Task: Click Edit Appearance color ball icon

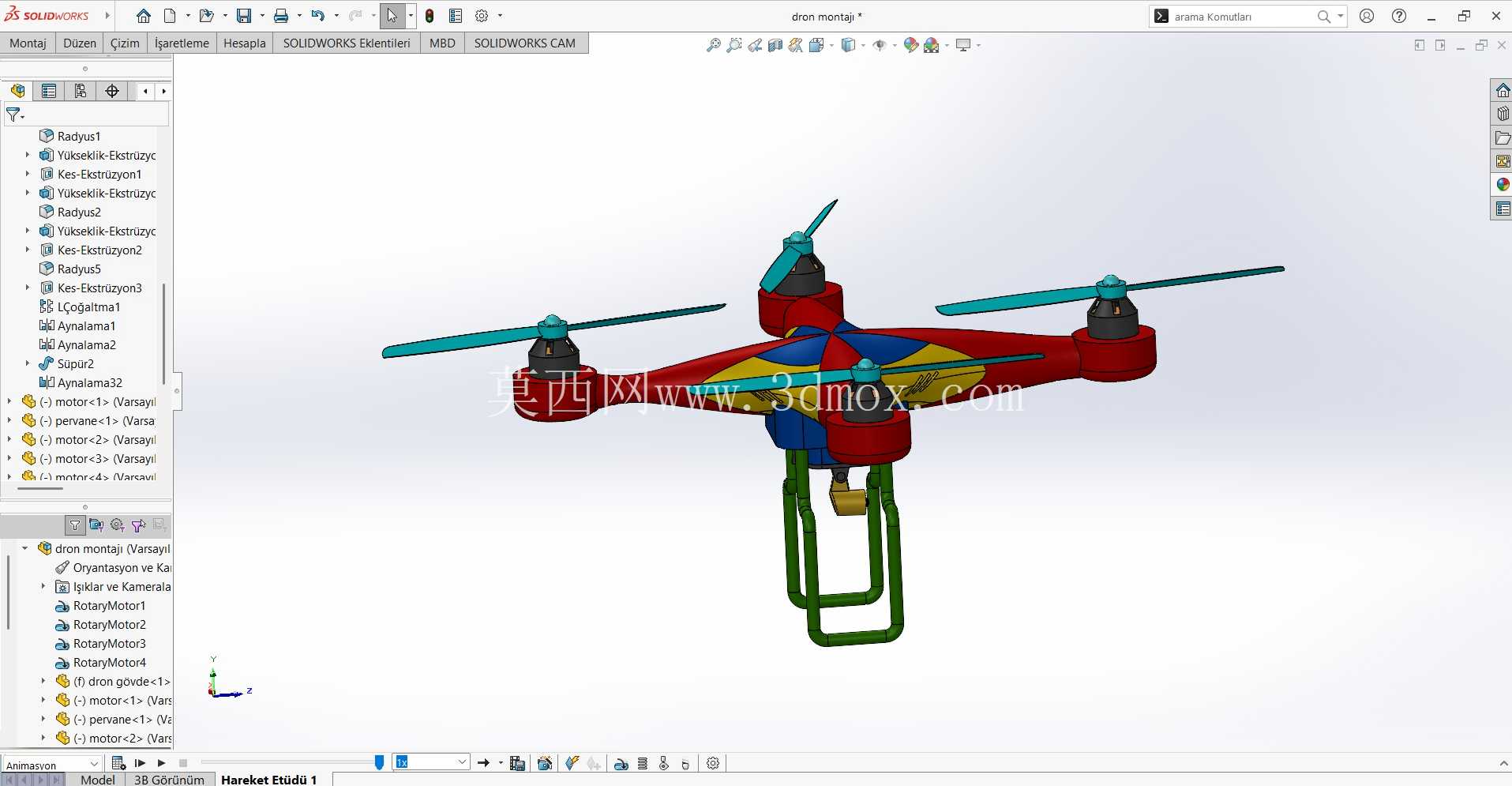Action: coord(910,45)
